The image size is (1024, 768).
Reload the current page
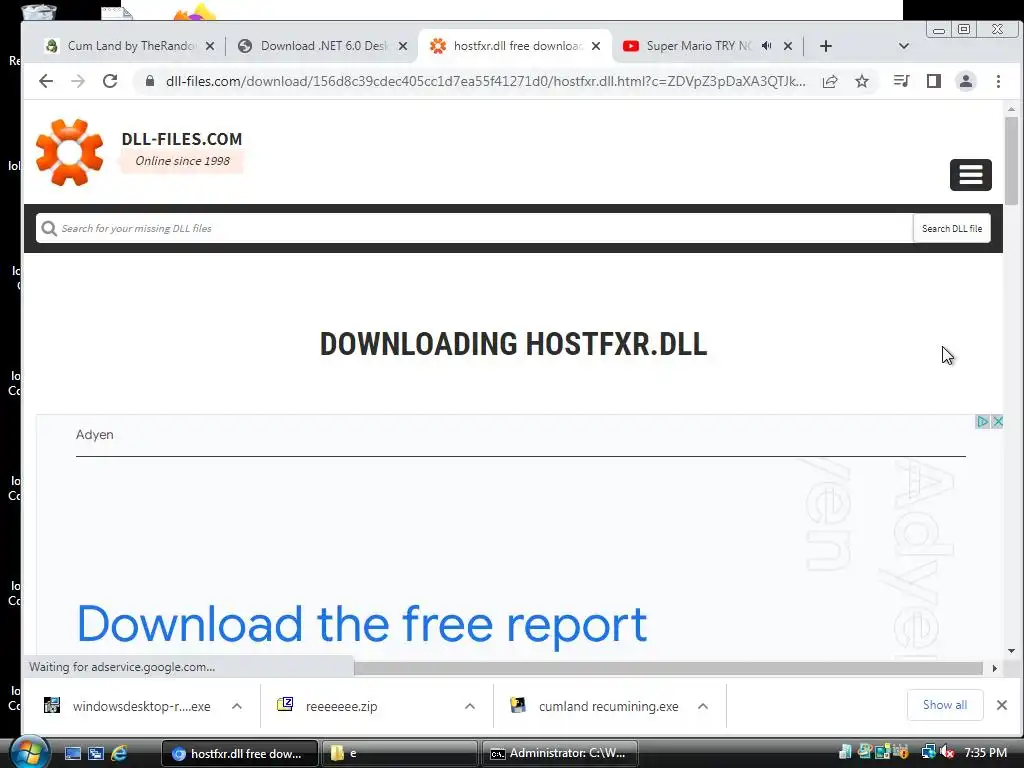110,81
